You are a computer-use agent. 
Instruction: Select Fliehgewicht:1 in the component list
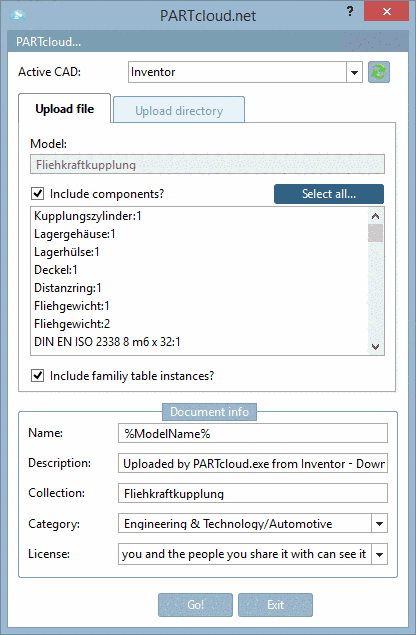pos(72,306)
